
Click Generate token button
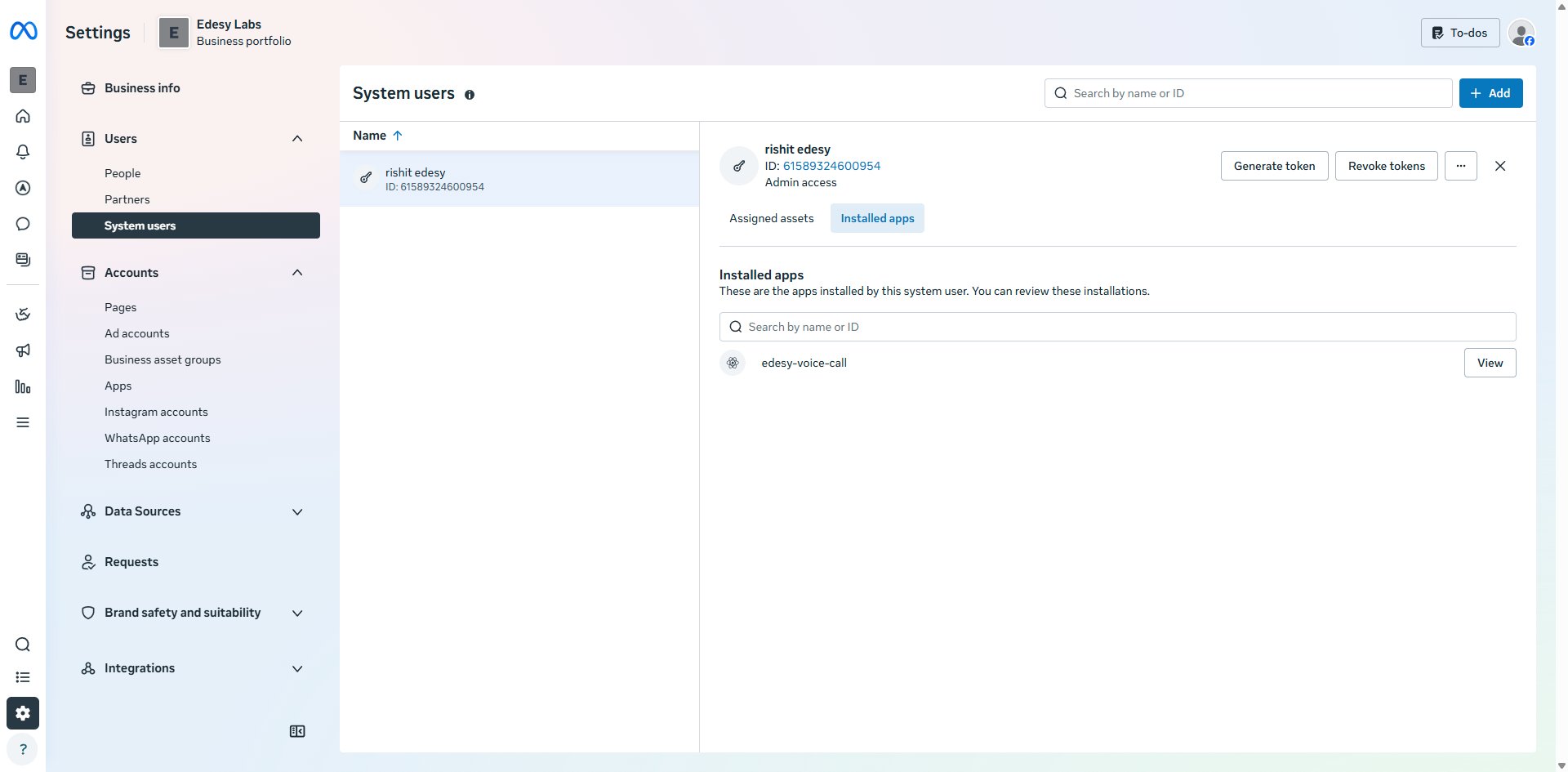[1274, 166]
